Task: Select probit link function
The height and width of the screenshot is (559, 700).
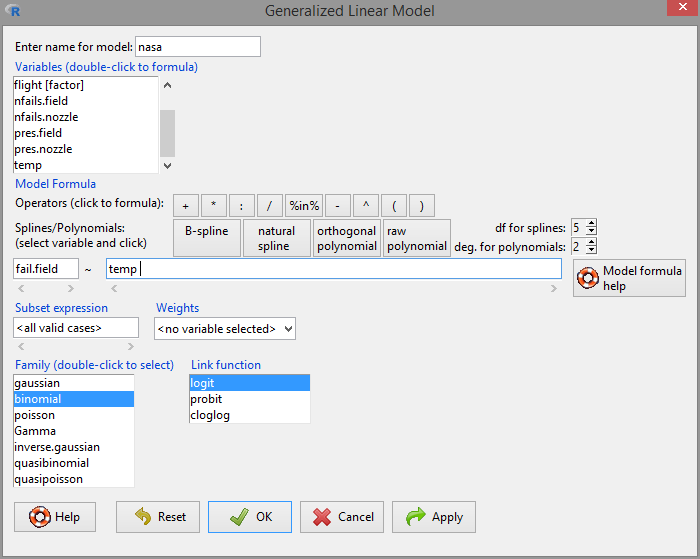Action: pos(250,399)
